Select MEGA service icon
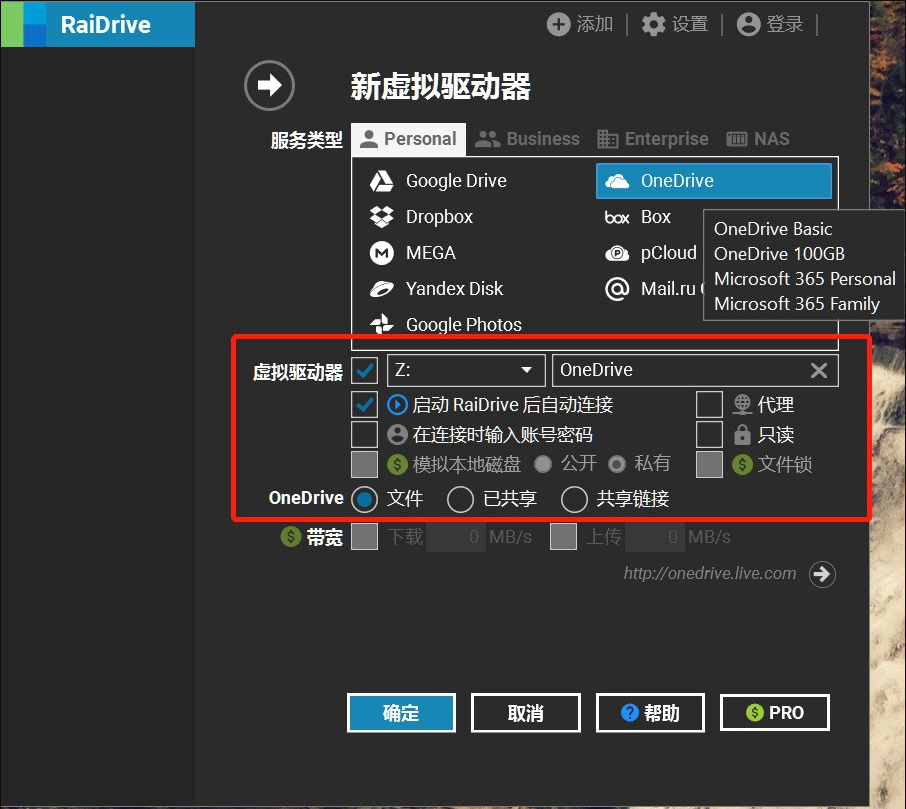Viewport: 906px width, 809px height. coord(381,253)
